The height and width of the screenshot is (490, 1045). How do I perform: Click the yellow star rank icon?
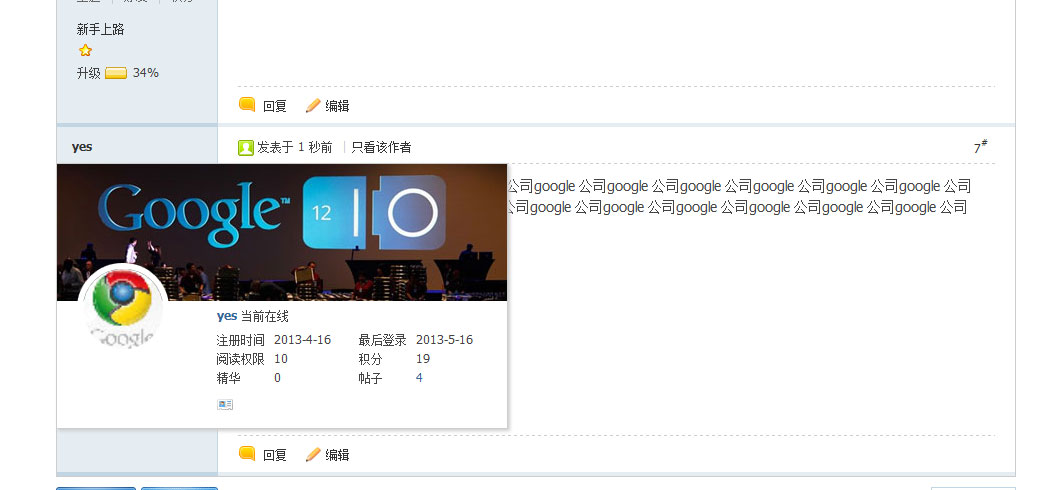(85, 50)
